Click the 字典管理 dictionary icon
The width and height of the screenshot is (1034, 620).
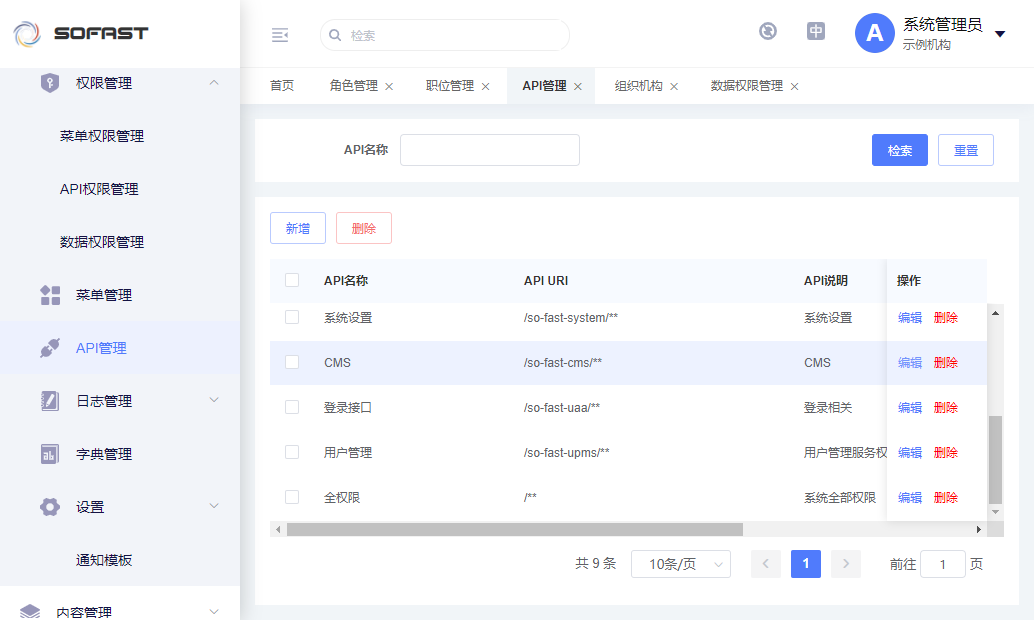tap(50, 454)
